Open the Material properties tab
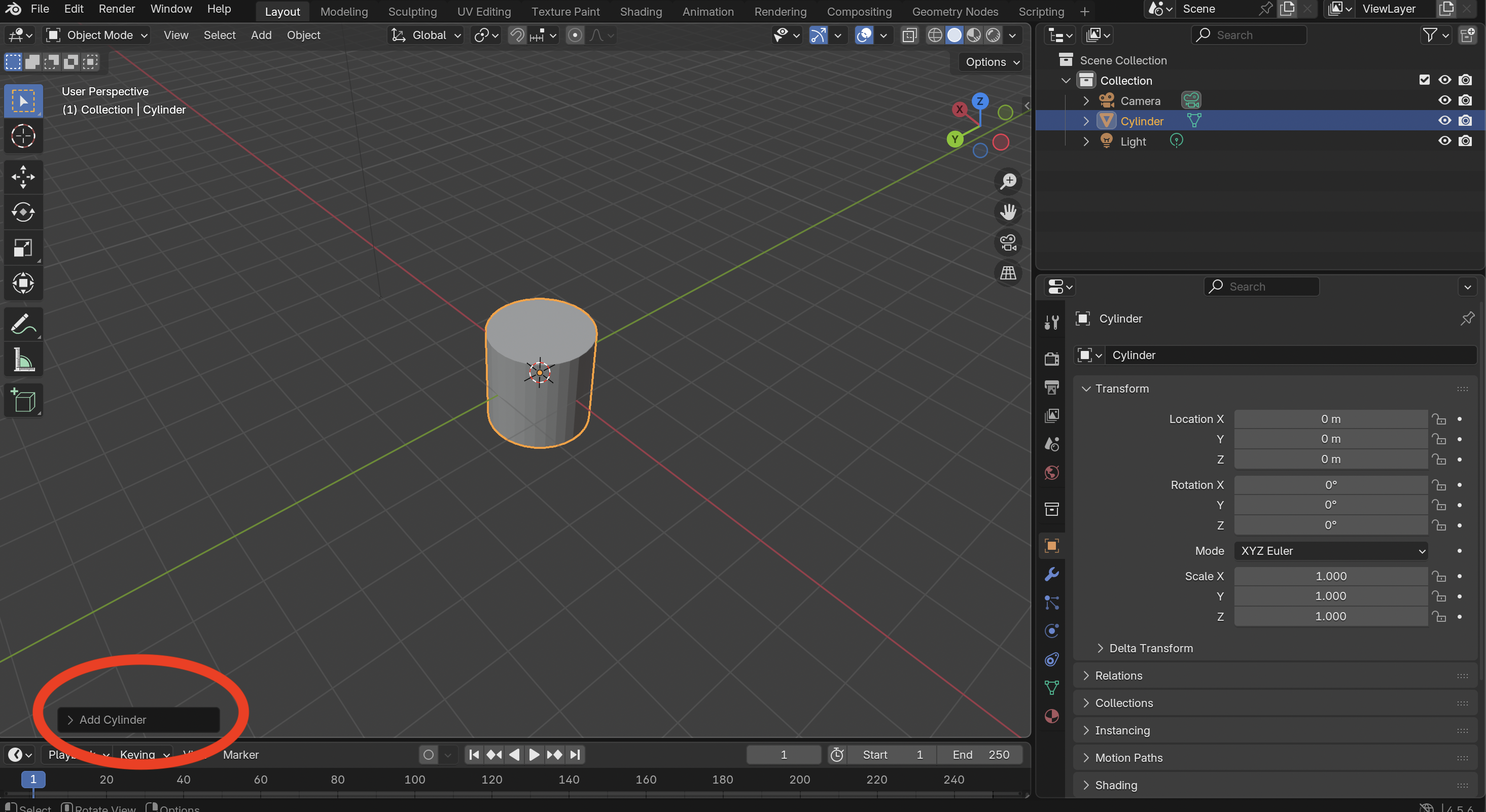 click(x=1052, y=716)
